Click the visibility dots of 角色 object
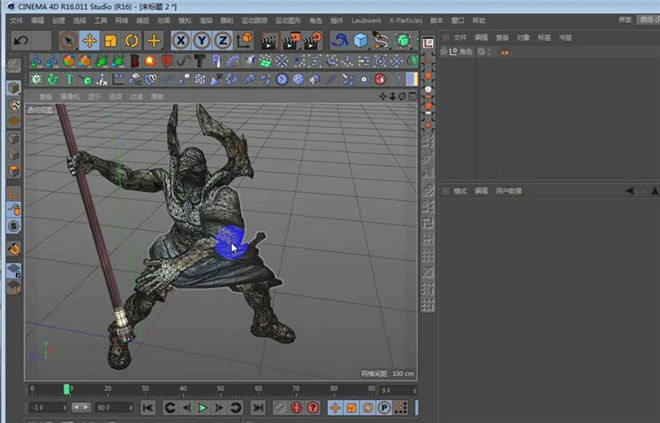 489,52
